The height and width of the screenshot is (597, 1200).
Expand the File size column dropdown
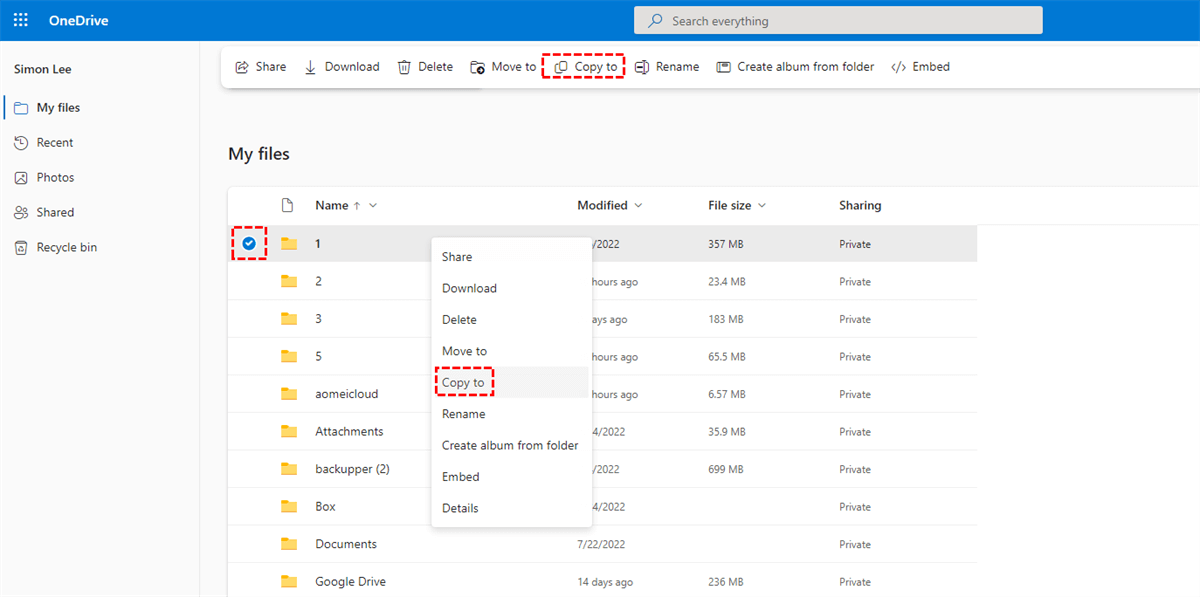click(762, 206)
